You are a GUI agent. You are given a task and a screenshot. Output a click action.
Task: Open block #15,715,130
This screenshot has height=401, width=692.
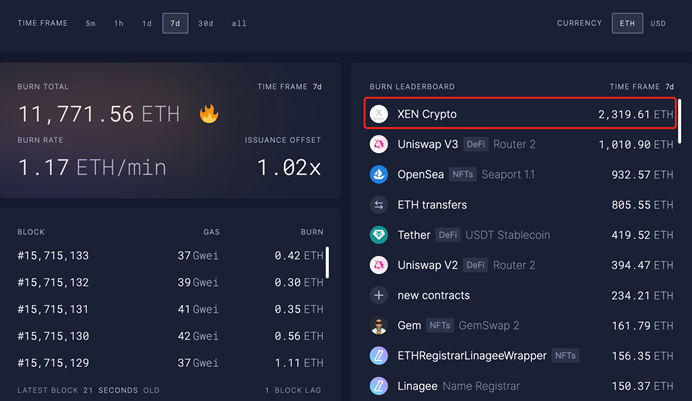point(170,336)
